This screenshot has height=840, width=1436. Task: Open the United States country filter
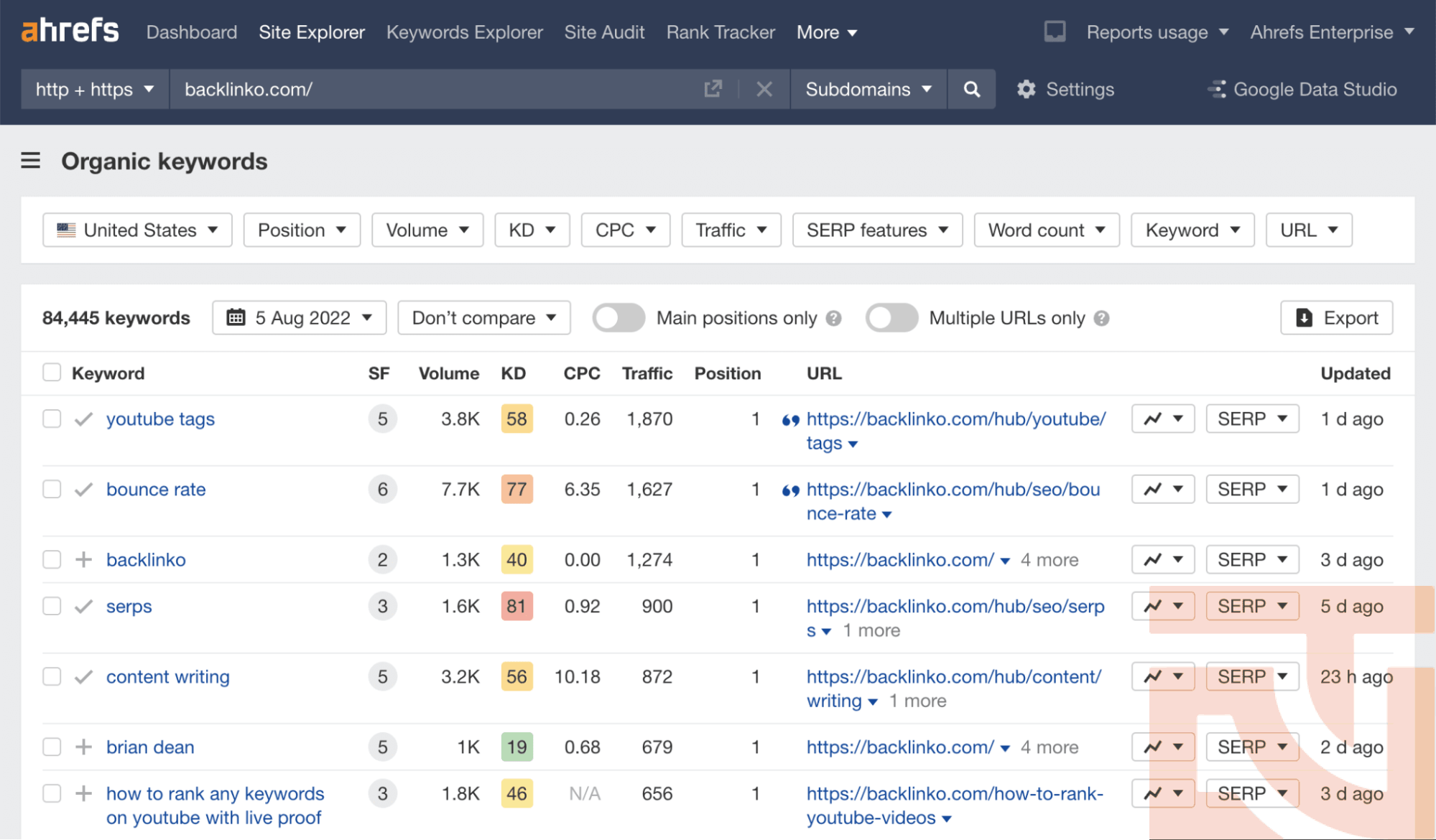click(x=137, y=230)
